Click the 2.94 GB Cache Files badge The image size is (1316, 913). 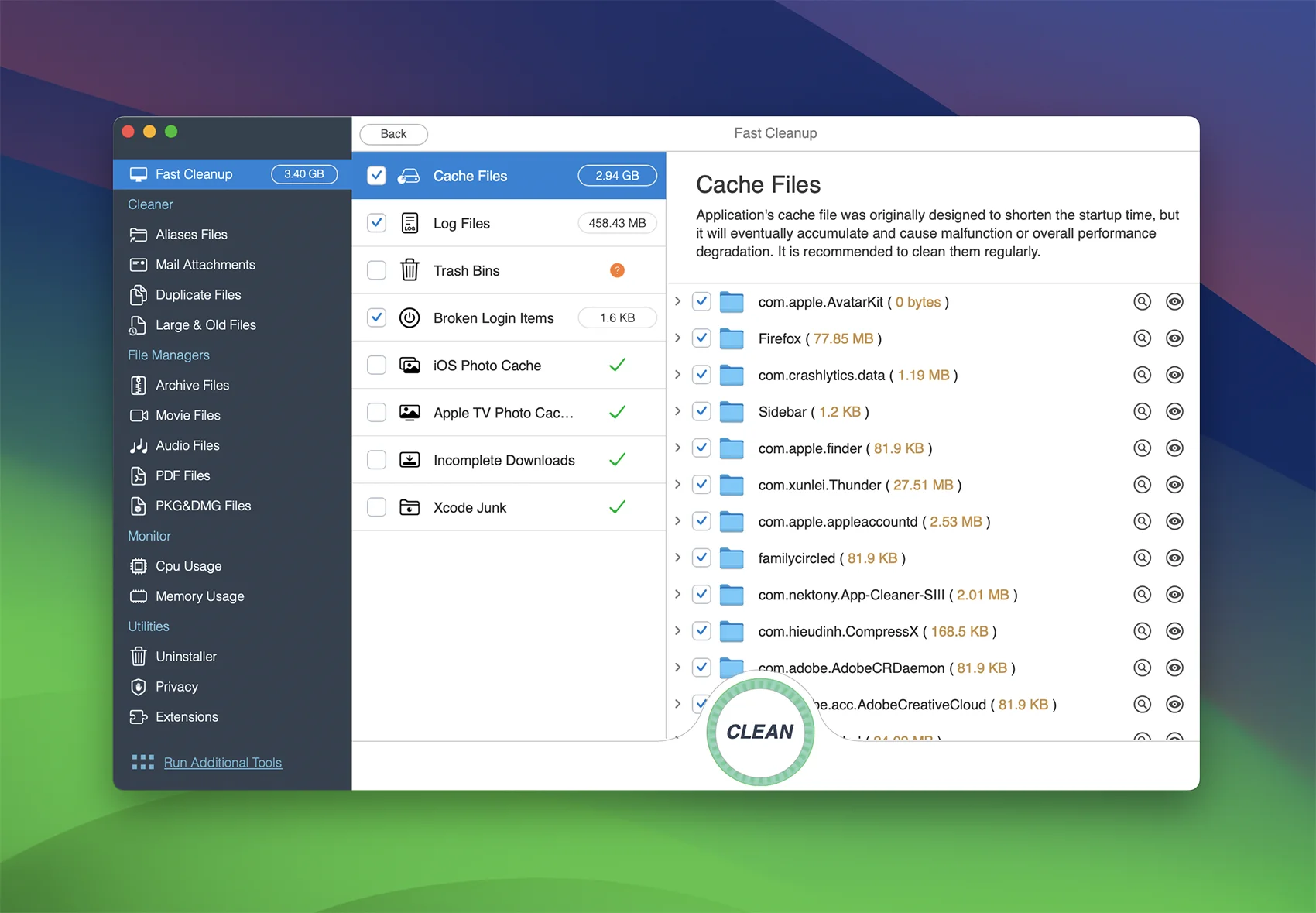pos(617,176)
